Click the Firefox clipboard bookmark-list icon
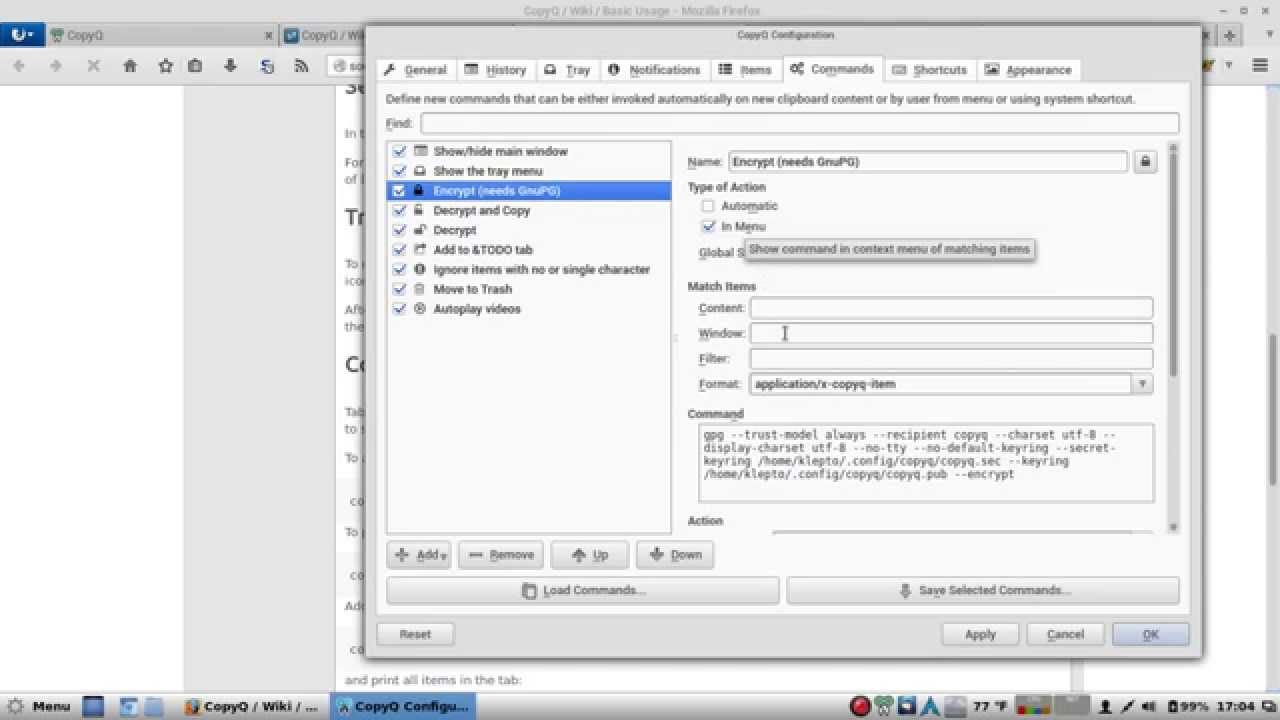The image size is (1280, 720). tap(195, 66)
